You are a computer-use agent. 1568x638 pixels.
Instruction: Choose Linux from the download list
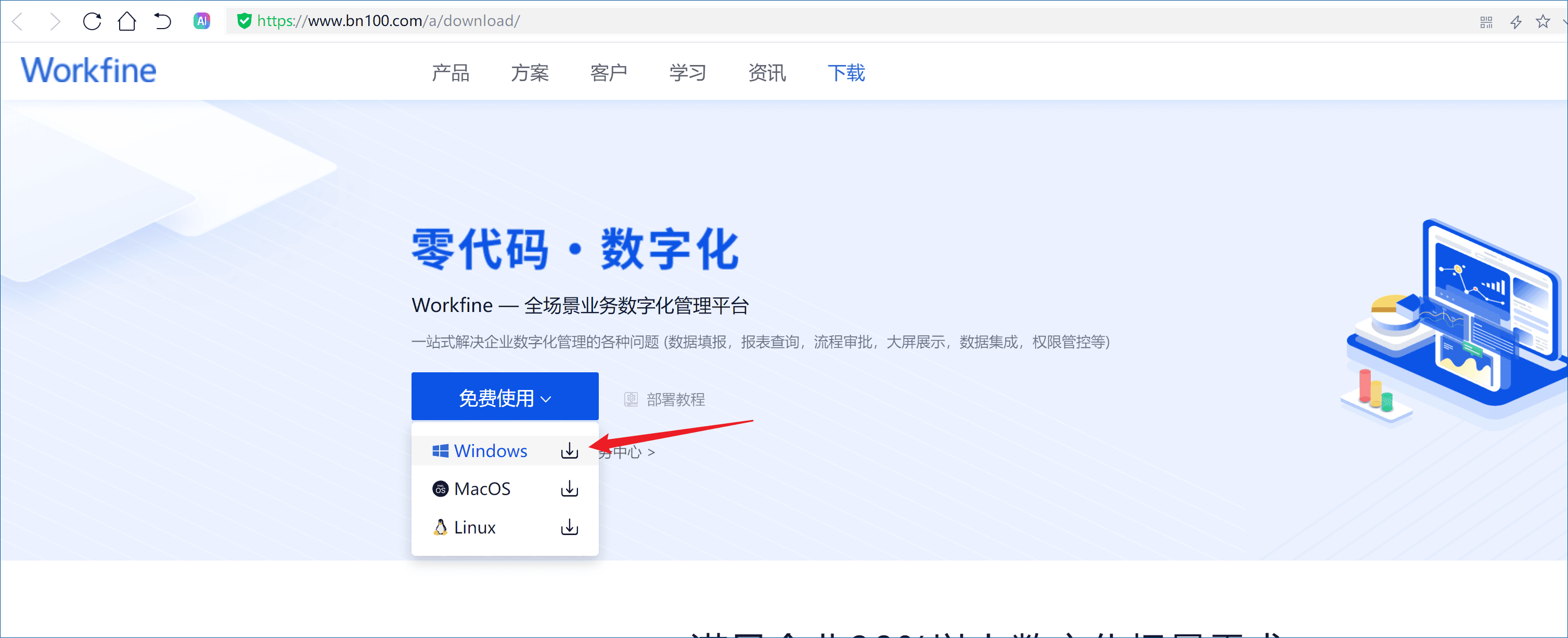505,527
